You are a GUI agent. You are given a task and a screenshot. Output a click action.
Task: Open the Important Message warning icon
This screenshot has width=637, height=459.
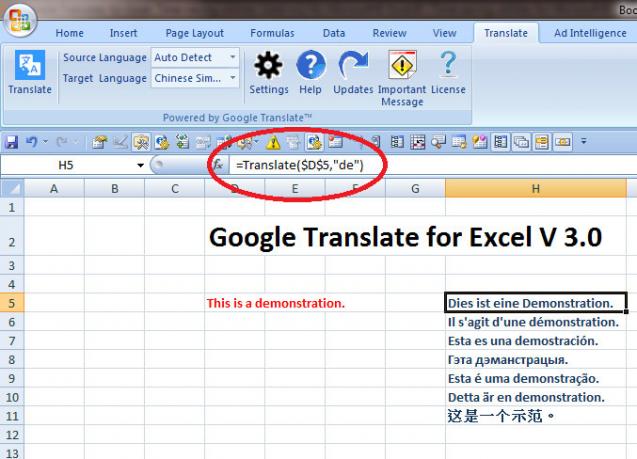[402, 78]
